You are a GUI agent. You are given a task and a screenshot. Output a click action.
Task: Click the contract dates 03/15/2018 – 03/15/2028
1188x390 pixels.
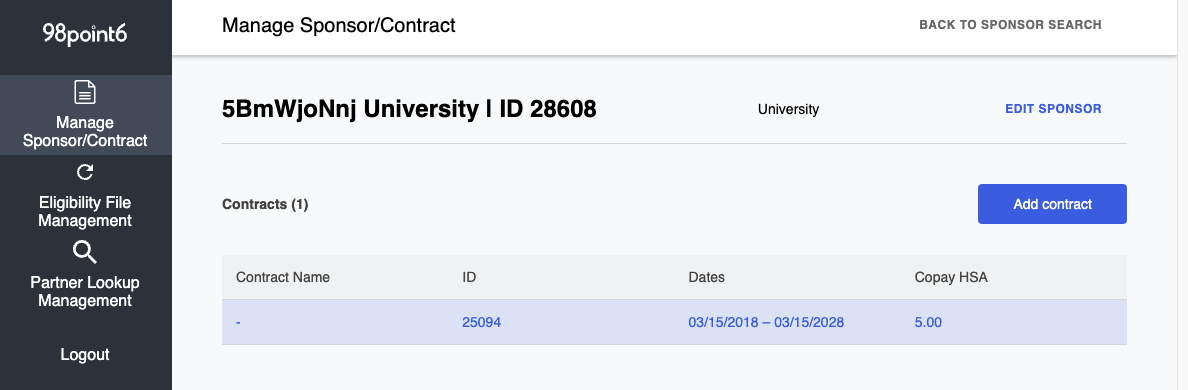tap(766, 323)
